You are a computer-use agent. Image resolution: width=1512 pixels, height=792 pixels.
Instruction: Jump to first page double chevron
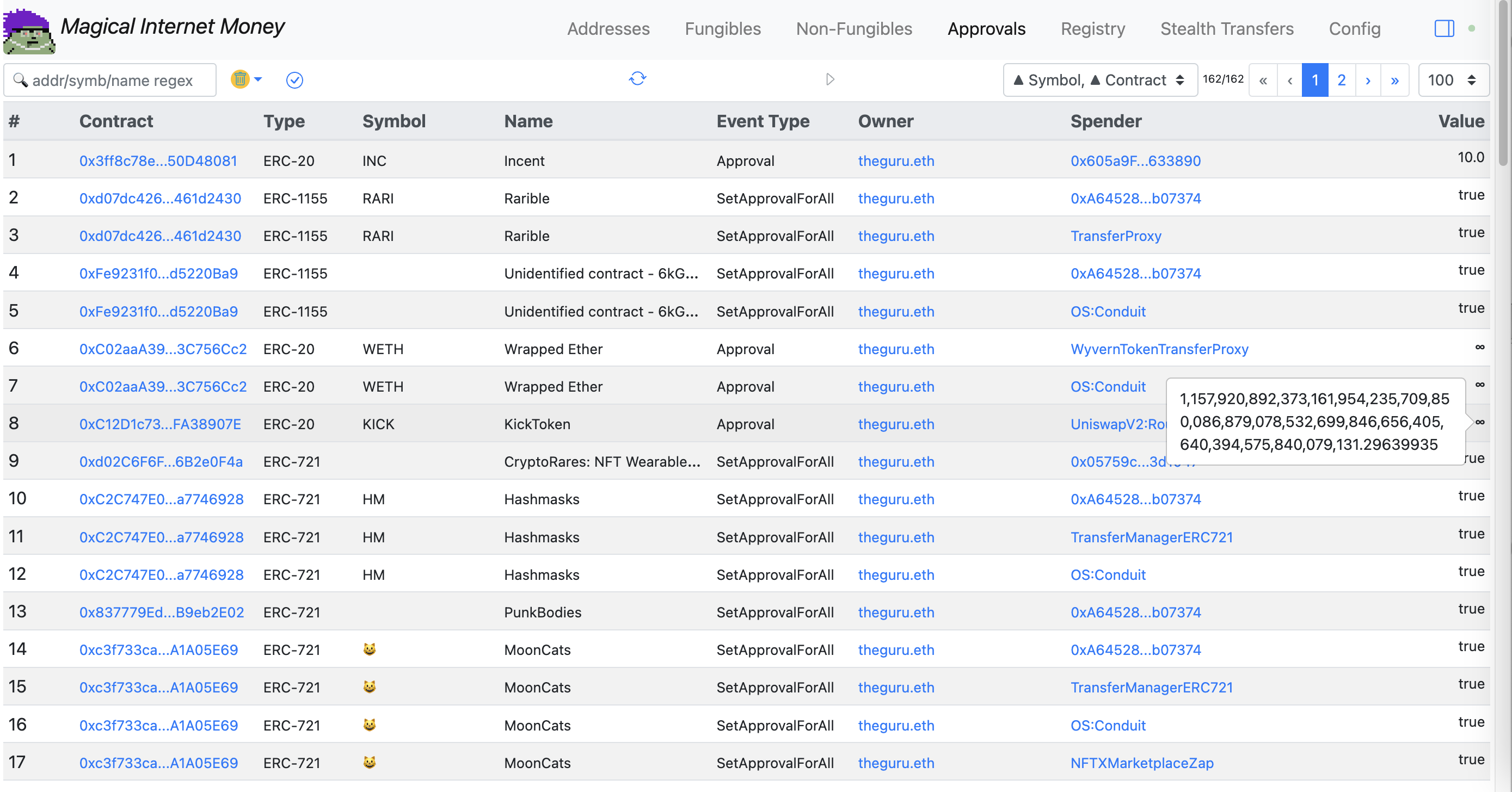tap(1263, 80)
